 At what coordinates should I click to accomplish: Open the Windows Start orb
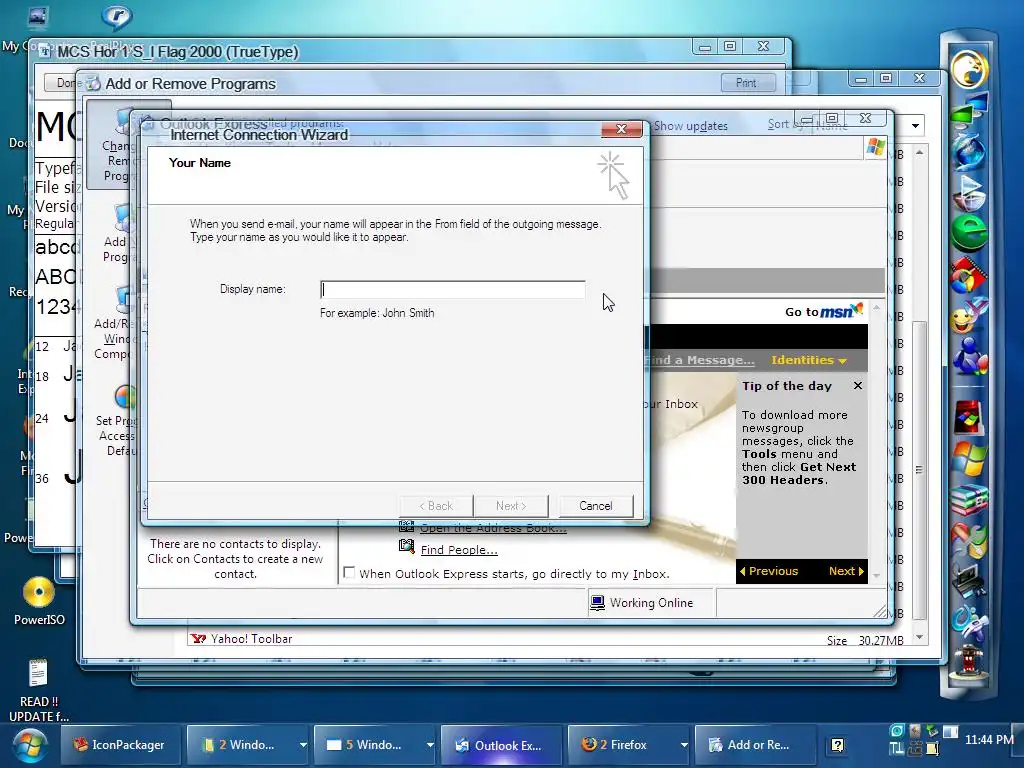click(x=29, y=745)
